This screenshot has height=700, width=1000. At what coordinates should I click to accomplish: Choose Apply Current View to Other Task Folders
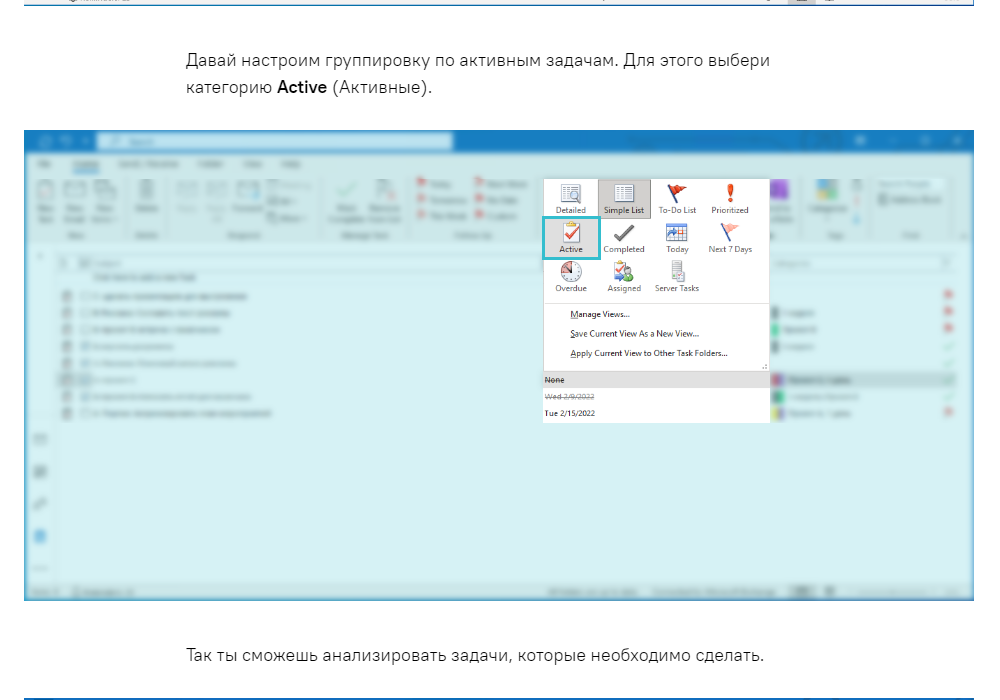click(x=648, y=353)
